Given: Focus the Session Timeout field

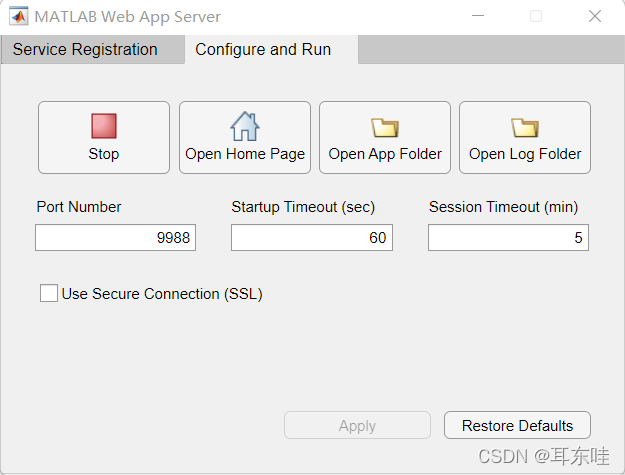Looking at the screenshot, I should click(x=508, y=238).
